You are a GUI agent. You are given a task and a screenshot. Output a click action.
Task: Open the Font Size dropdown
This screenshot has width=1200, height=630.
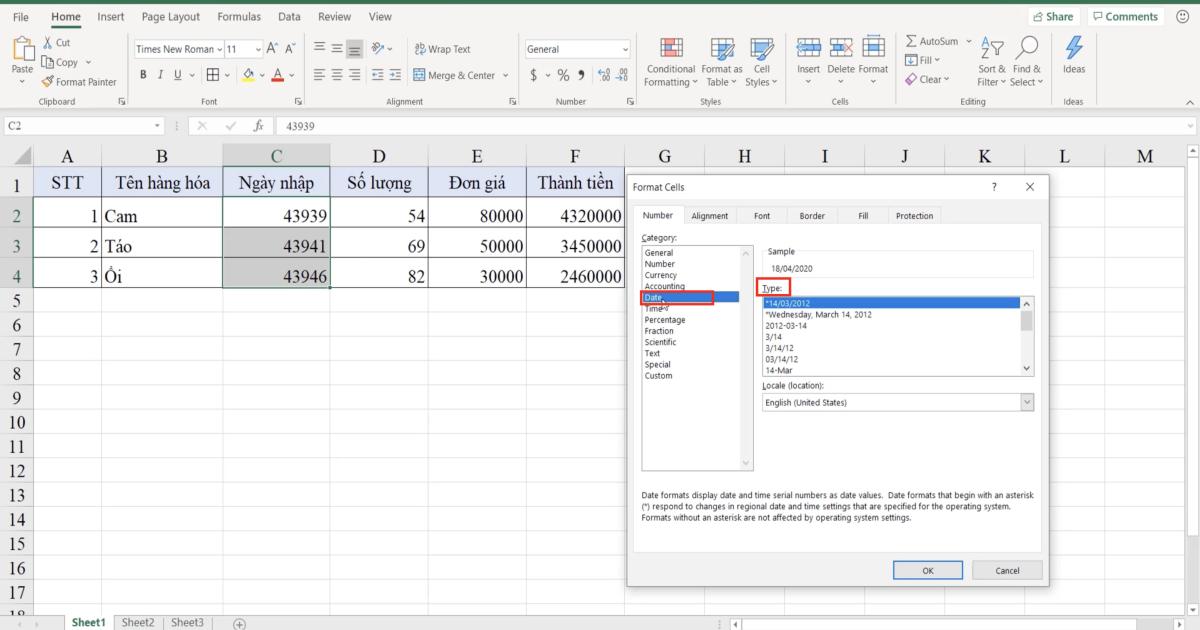[x=257, y=48]
